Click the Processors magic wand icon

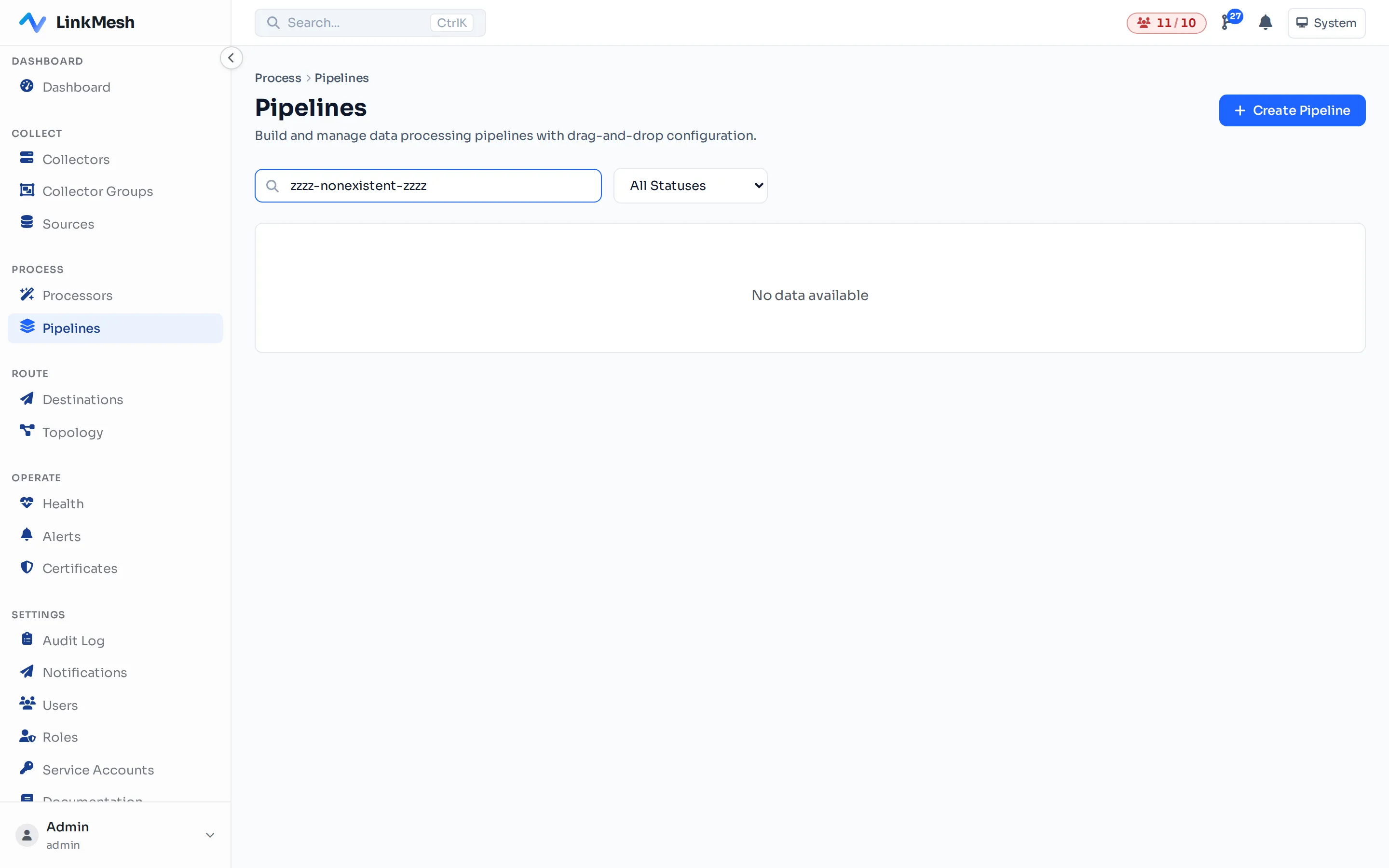tap(27, 295)
